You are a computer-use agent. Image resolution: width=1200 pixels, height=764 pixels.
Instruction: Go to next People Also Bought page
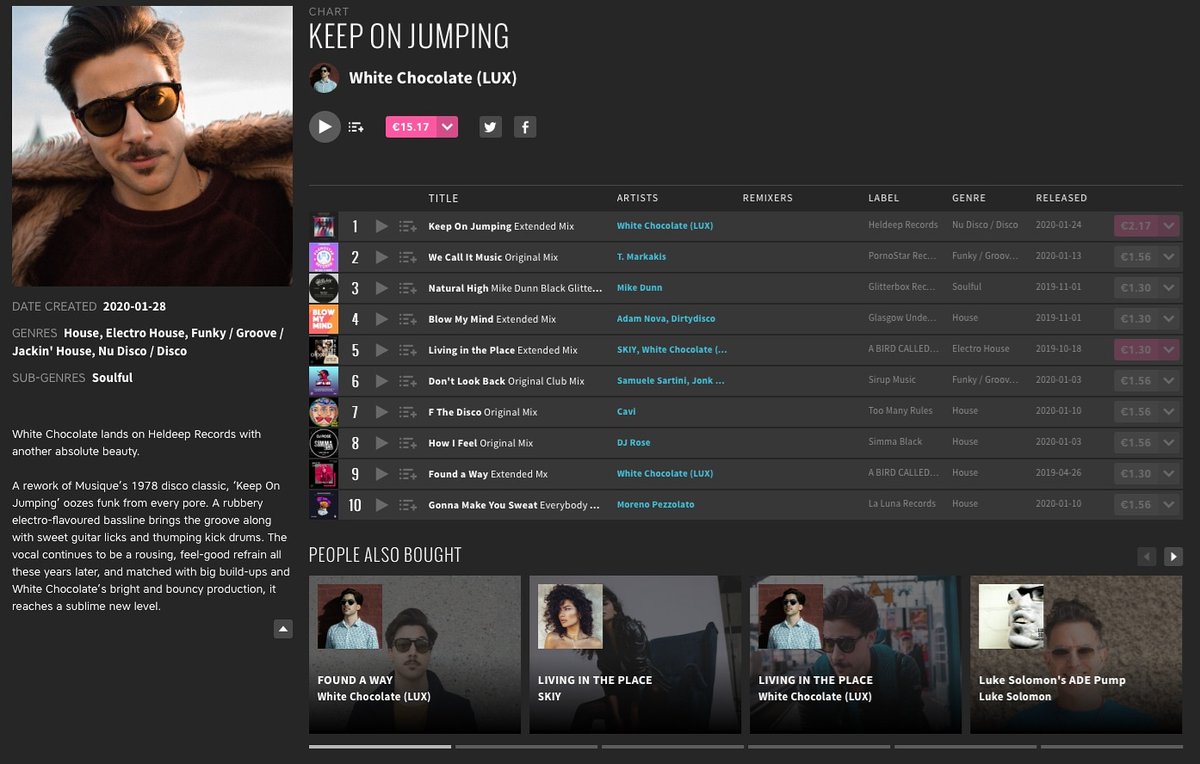pyautogui.click(x=1174, y=556)
